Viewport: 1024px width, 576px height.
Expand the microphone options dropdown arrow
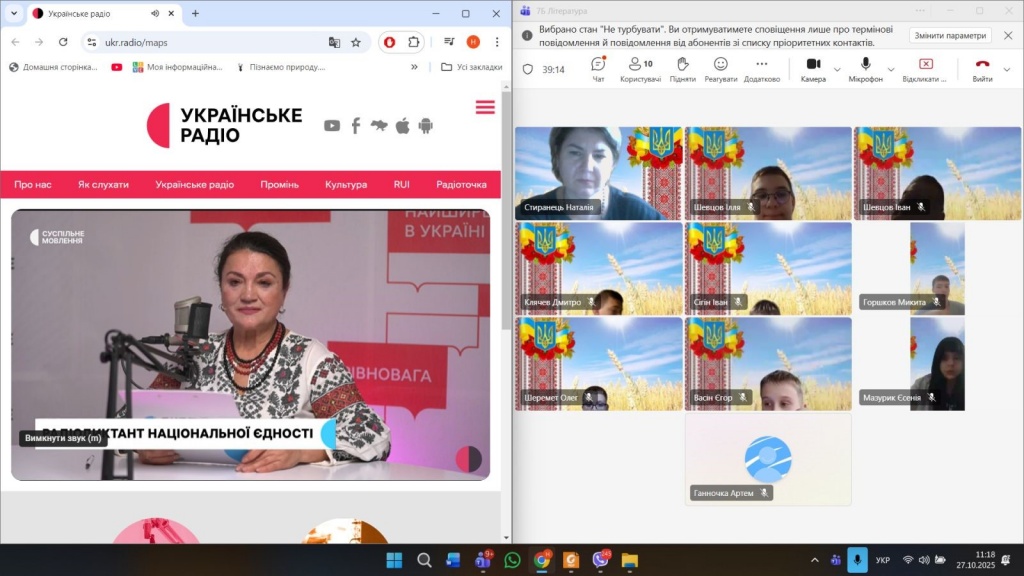890,69
